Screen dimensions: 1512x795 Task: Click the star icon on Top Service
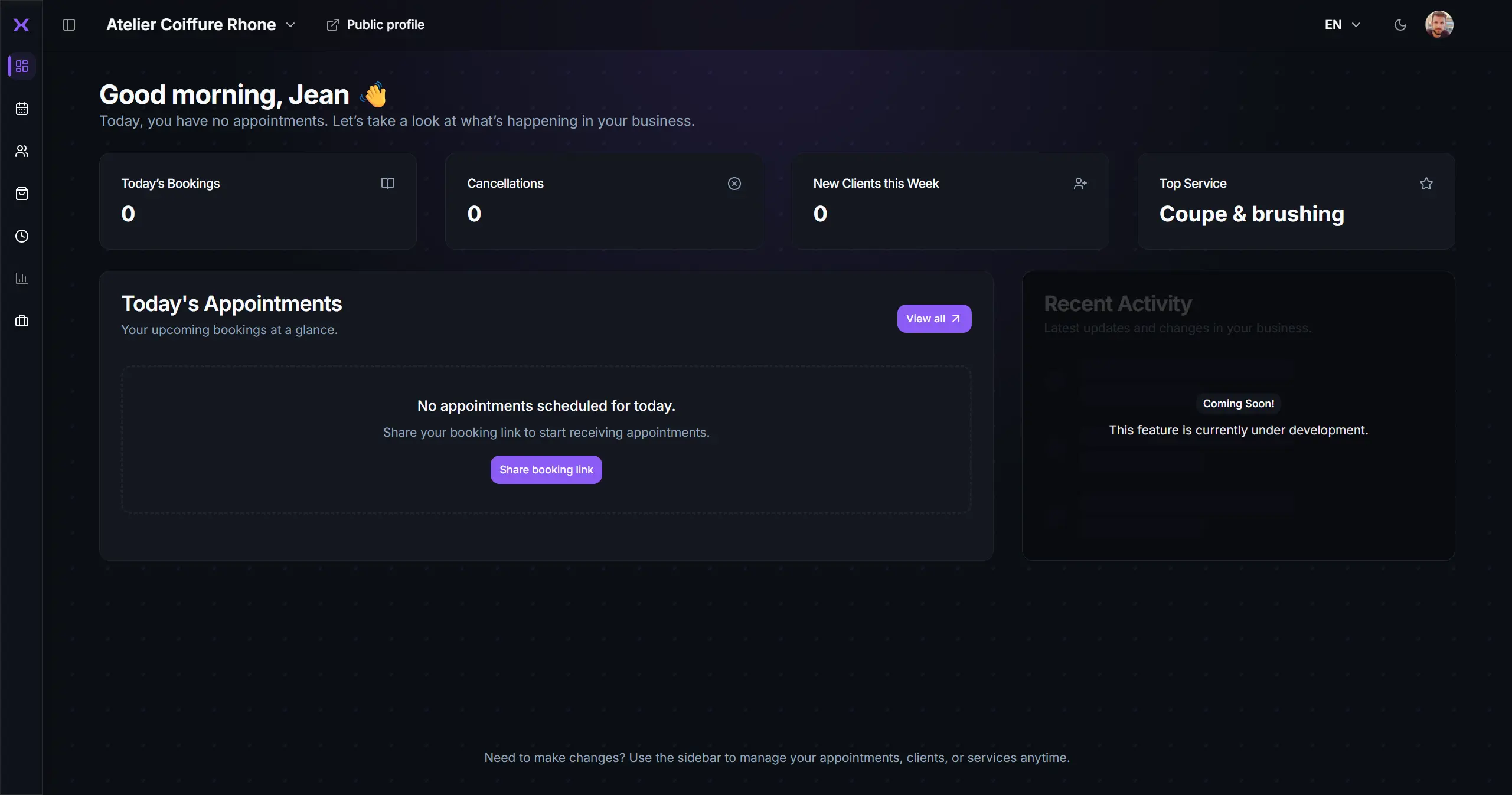pos(1426,184)
